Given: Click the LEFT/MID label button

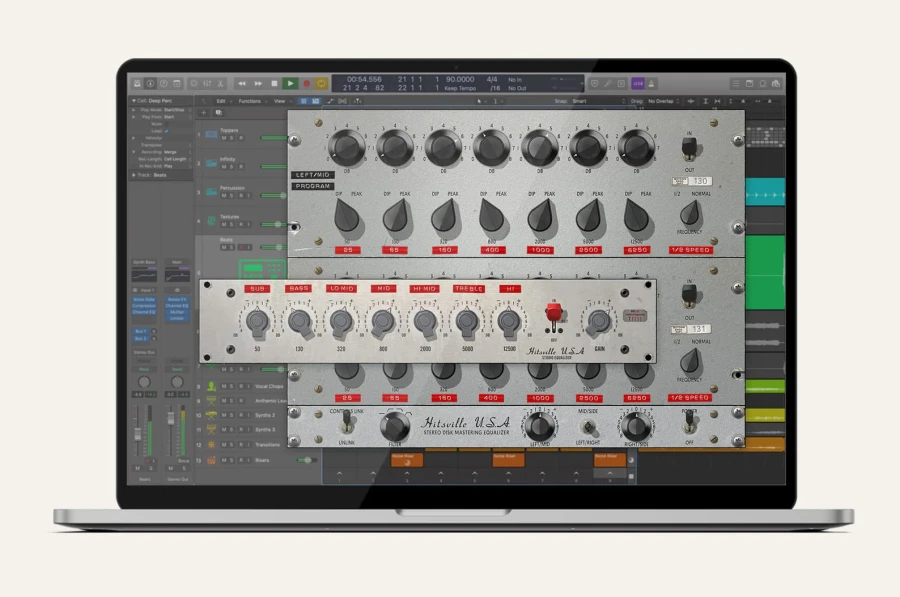Looking at the screenshot, I should tap(313, 175).
